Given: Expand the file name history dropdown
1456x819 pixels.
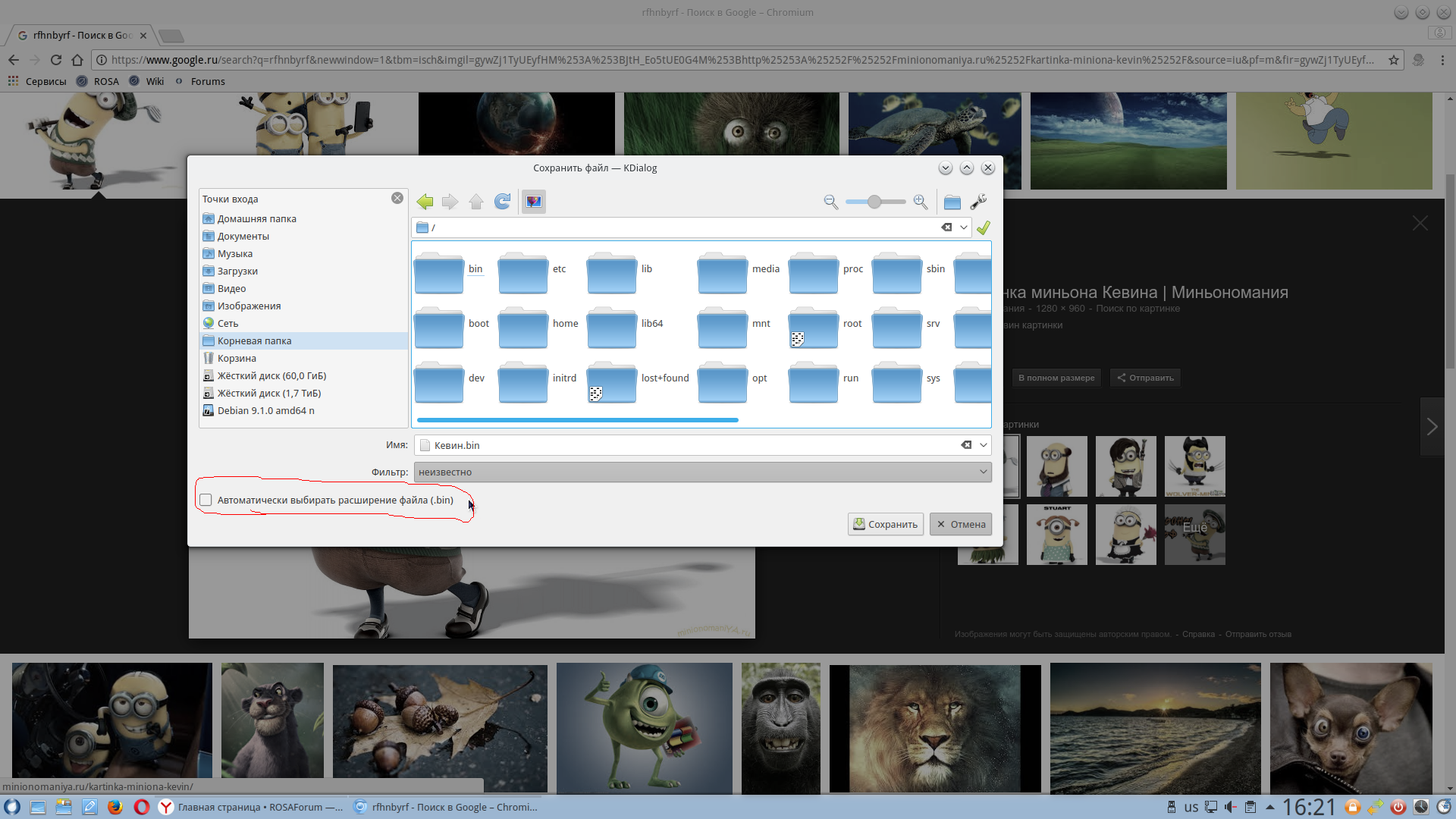Looking at the screenshot, I should point(983,445).
